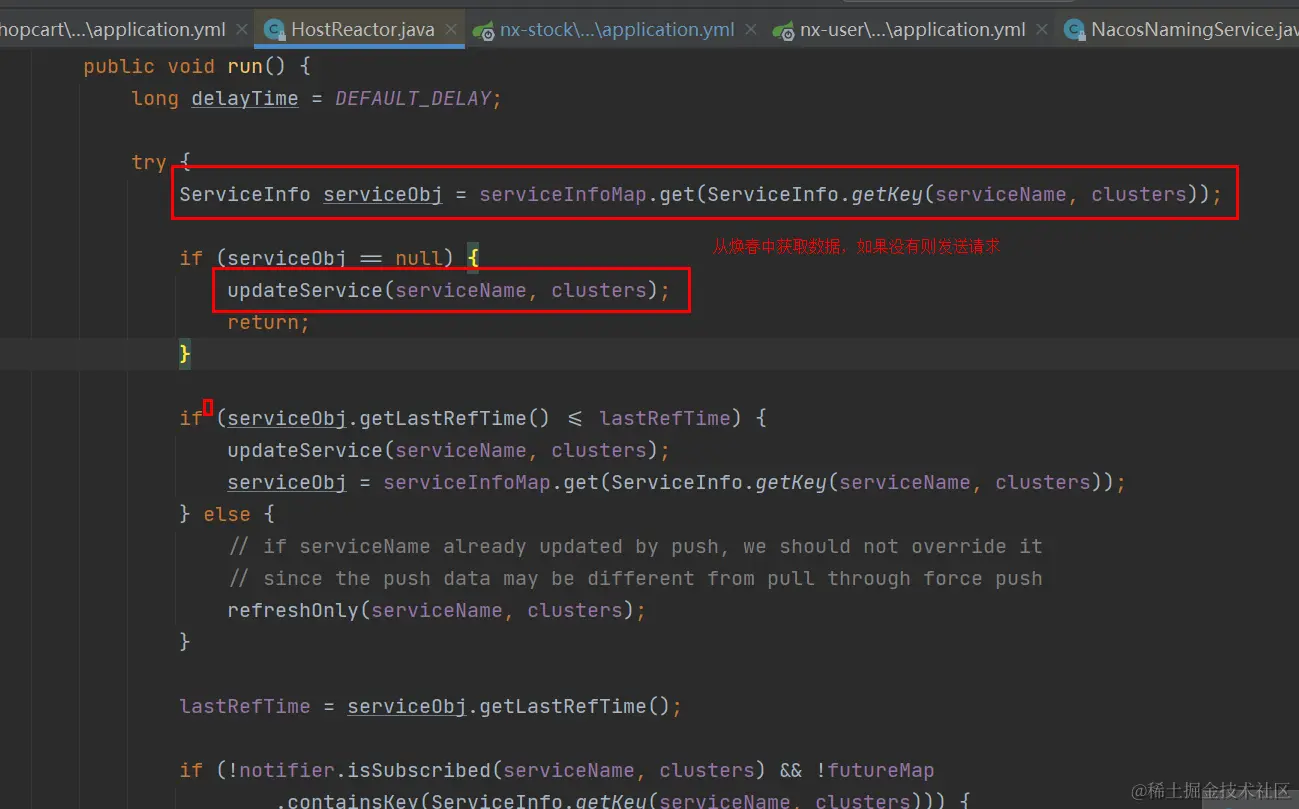Click the HostReactor.java class file icon
The width and height of the screenshot is (1299, 809).
coord(275,30)
